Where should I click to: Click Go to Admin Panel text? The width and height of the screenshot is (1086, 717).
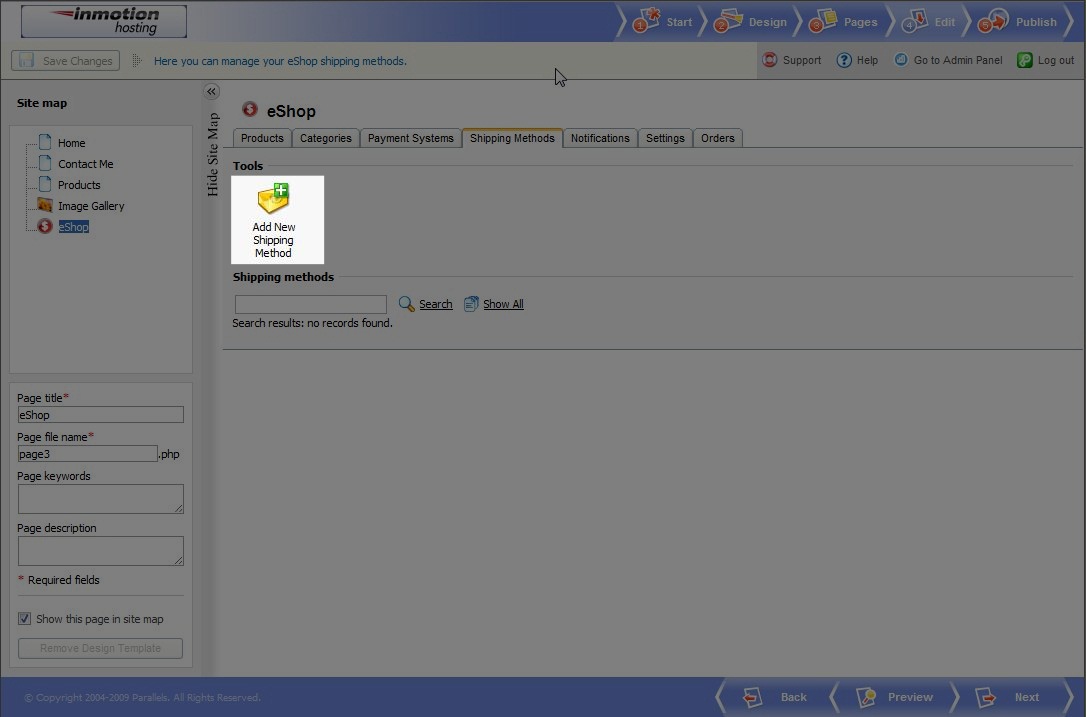958,60
